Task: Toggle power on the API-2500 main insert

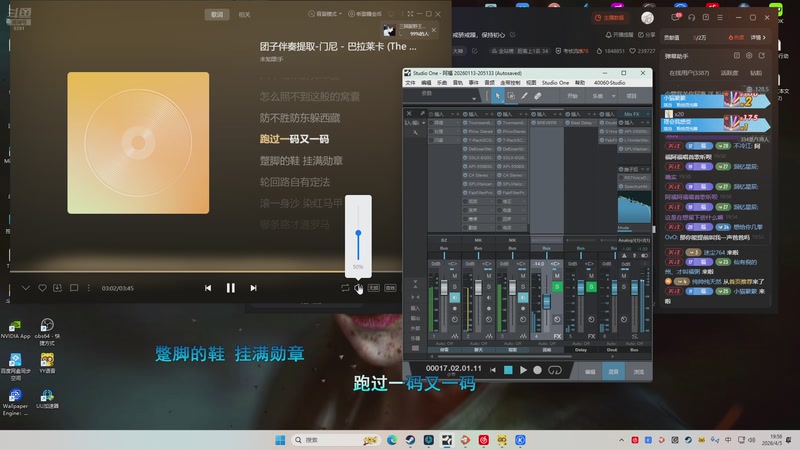Action: point(621,132)
